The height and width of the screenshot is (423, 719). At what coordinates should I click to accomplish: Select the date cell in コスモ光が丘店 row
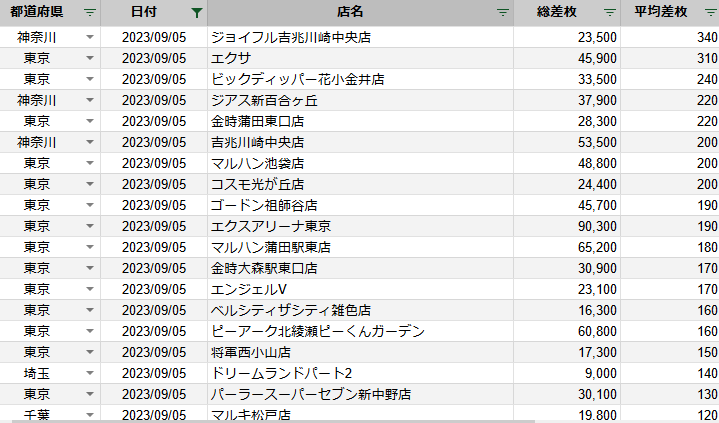[x=154, y=184]
